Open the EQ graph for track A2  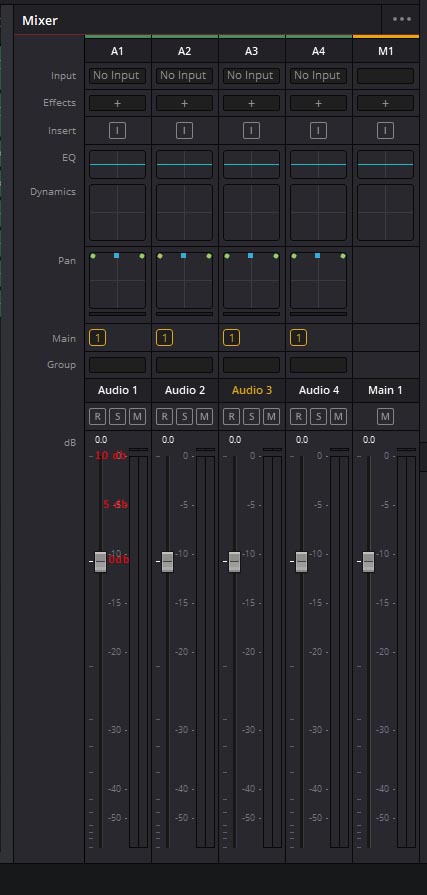click(x=184, y=164)
